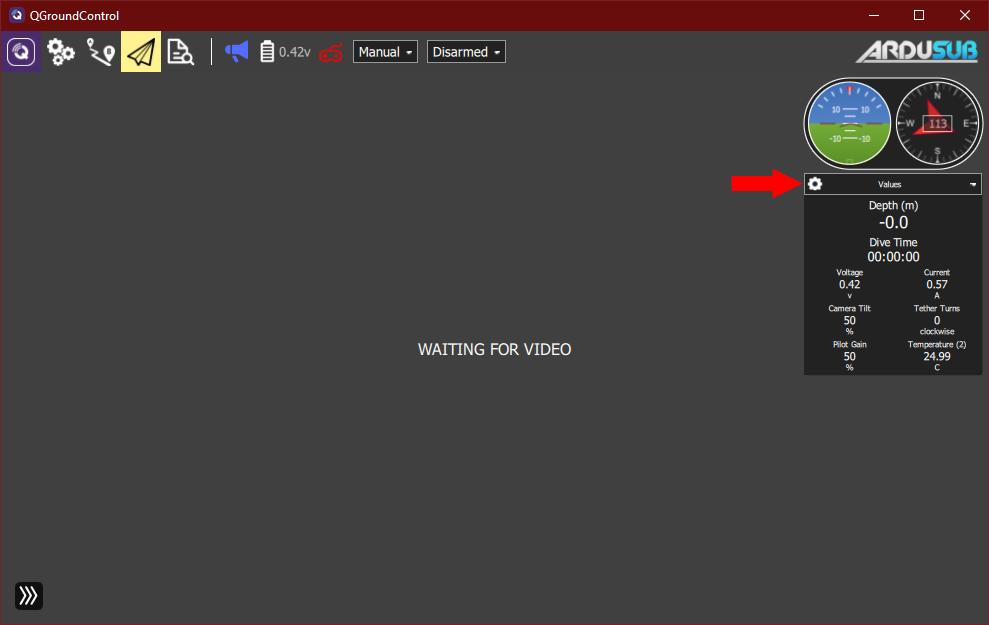This screenshot has height=625, width=989.
Task: Click the red joystick status icon
Action: [331, 53]
